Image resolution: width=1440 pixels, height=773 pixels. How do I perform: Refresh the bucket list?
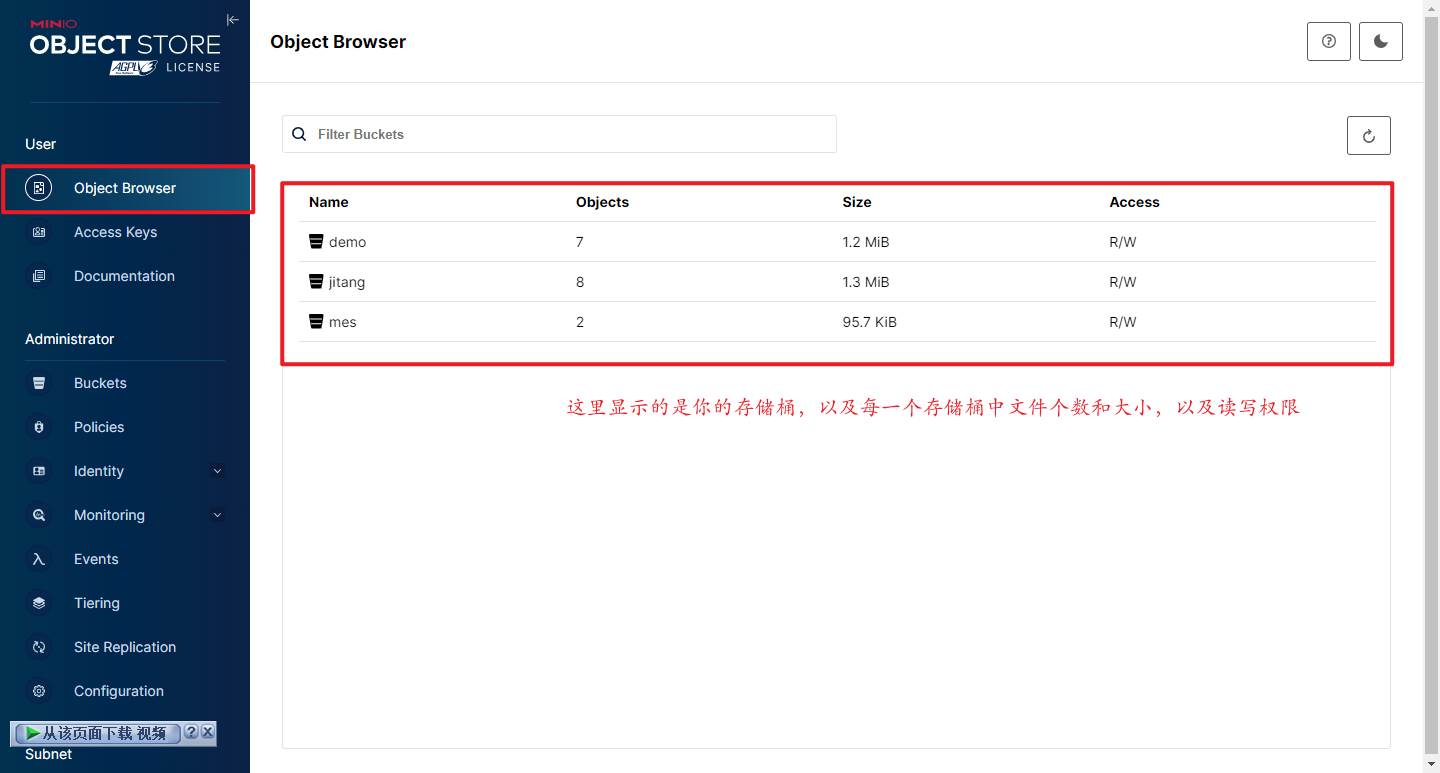point(1369,135)
